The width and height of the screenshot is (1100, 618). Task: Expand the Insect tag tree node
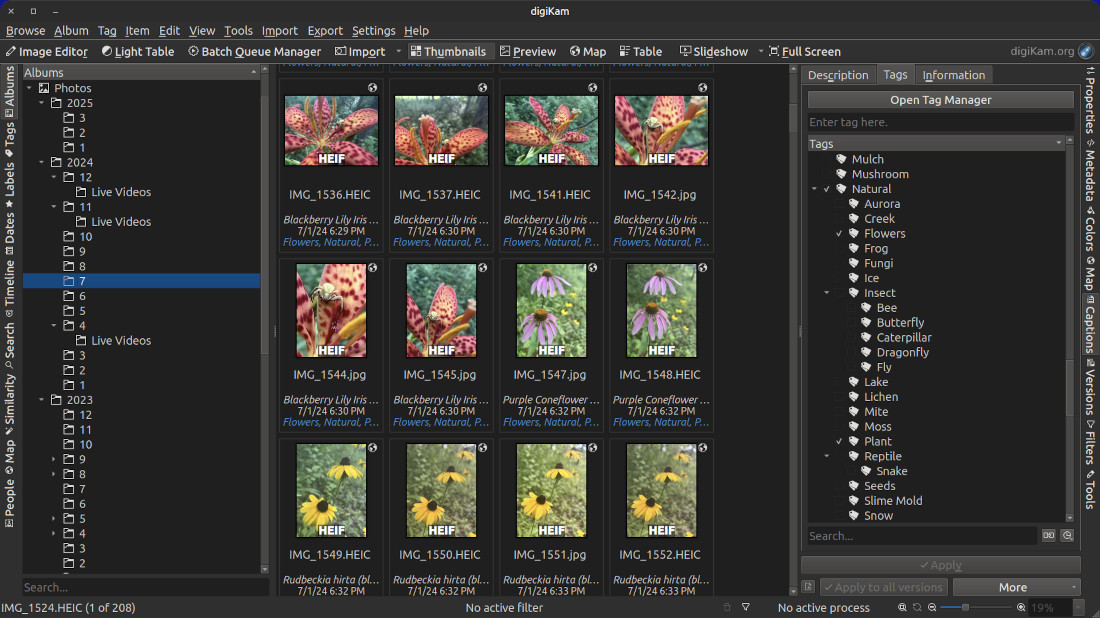[x=826, y=292]
